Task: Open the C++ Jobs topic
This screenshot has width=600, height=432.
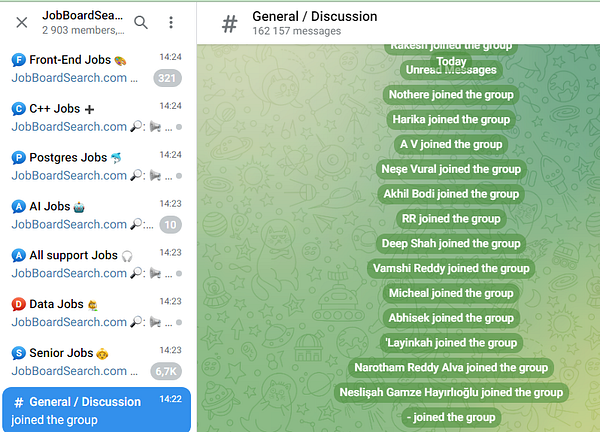Action: pyautogui.click(x=96, y=118)
